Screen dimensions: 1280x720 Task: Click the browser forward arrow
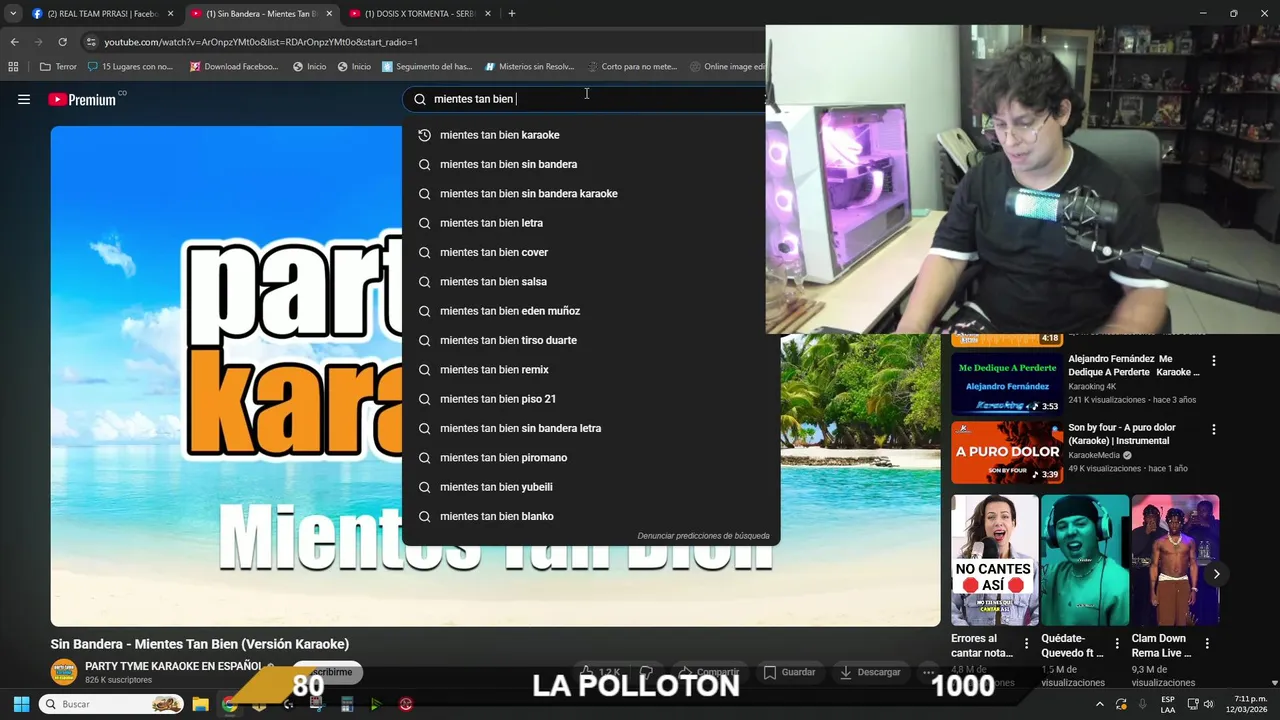point(38,42)
